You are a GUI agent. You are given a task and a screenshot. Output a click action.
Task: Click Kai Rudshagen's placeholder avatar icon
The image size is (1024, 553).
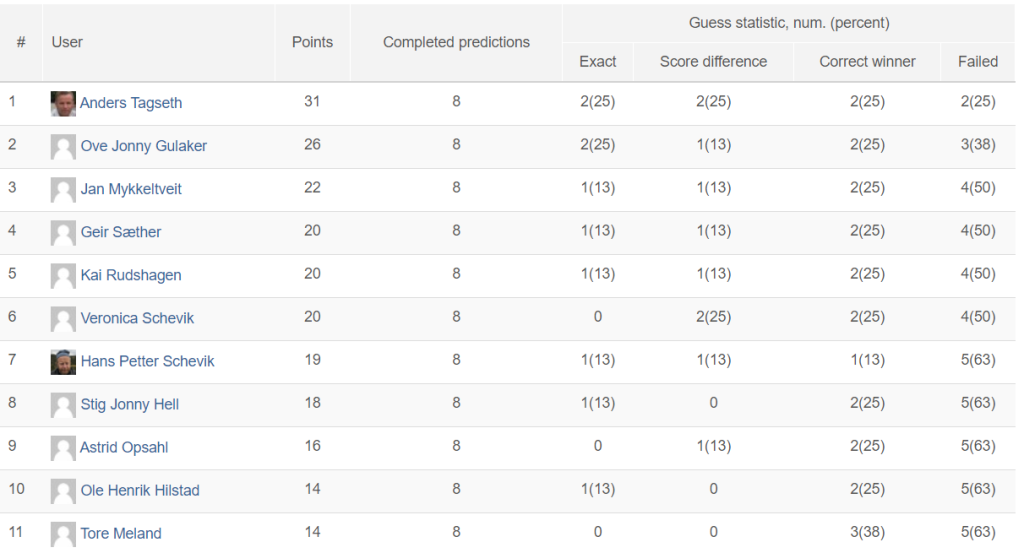(63, 276)
